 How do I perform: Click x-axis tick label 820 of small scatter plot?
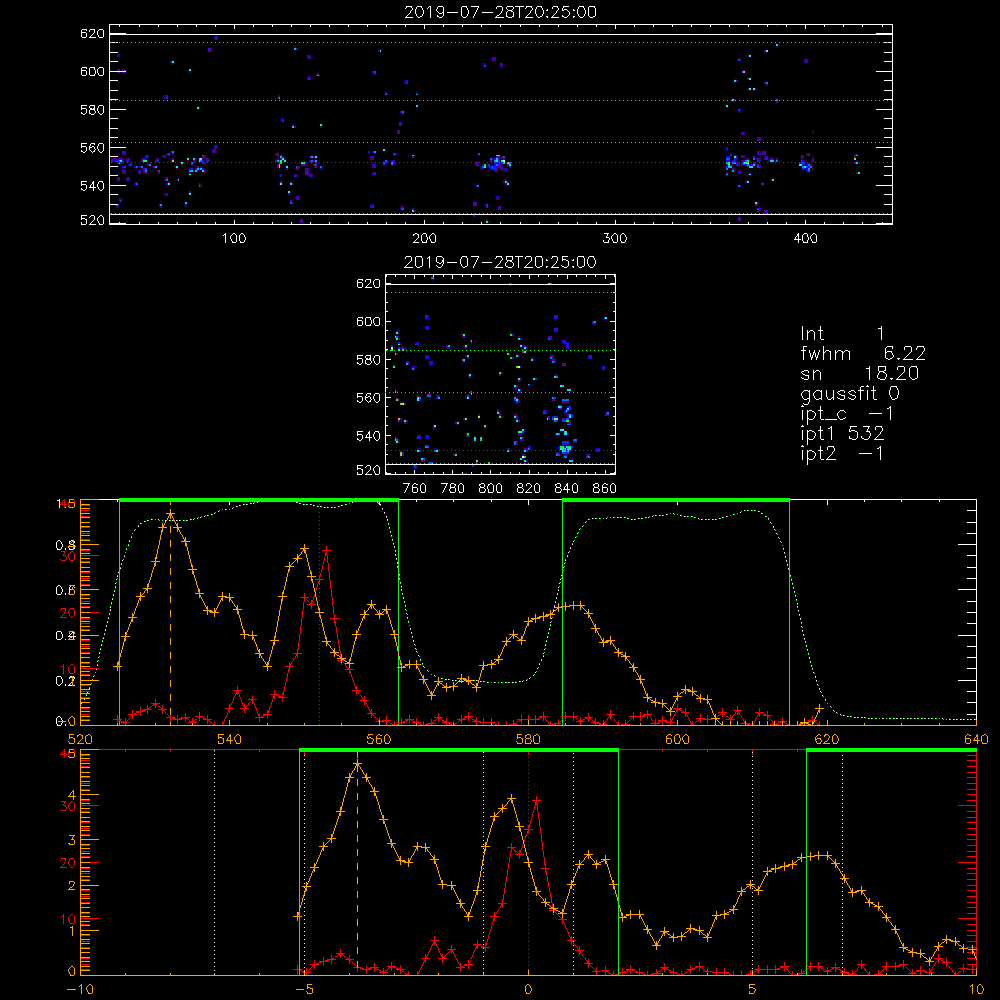[529, 489]
